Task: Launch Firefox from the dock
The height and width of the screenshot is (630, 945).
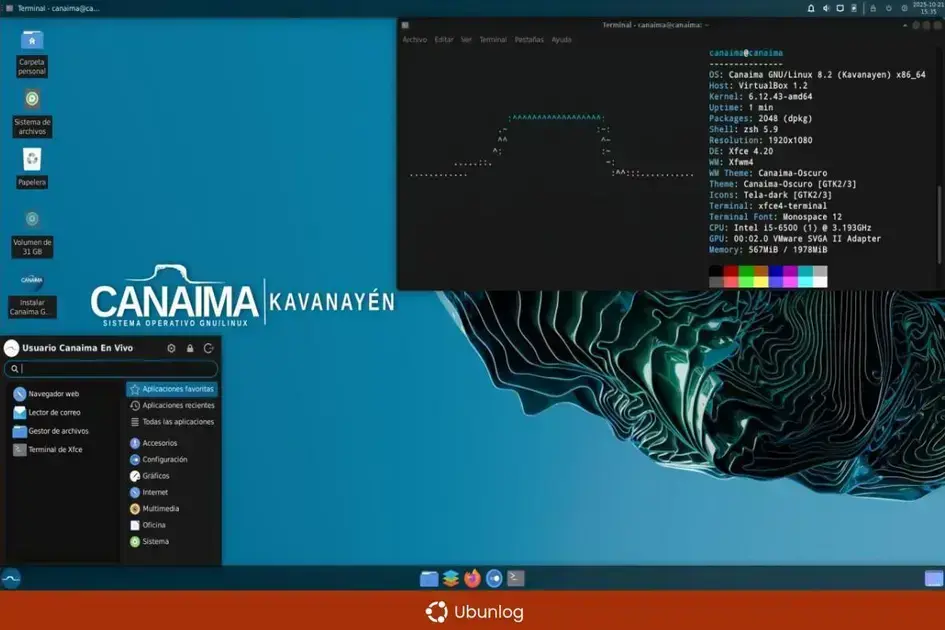Action: pyautogui.click(x=472, y=578)
